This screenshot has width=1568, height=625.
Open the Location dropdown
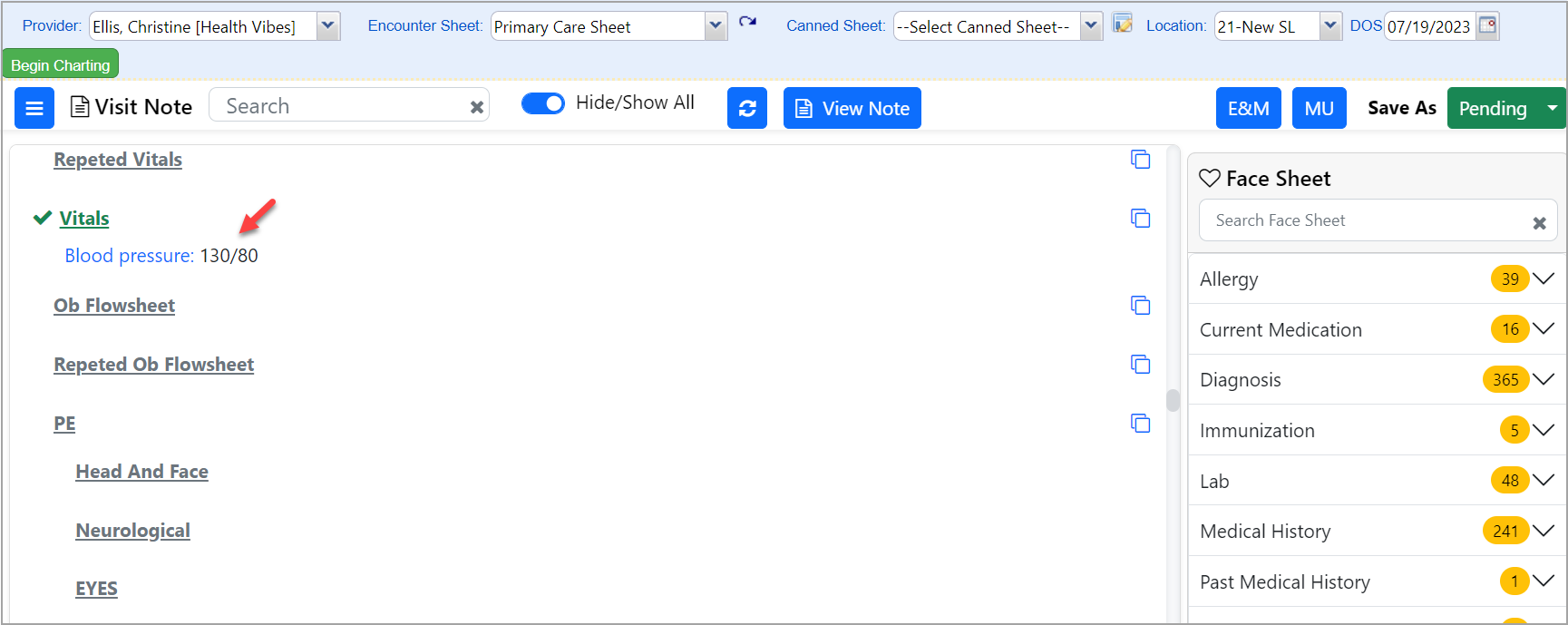[x=1330, y=26]
